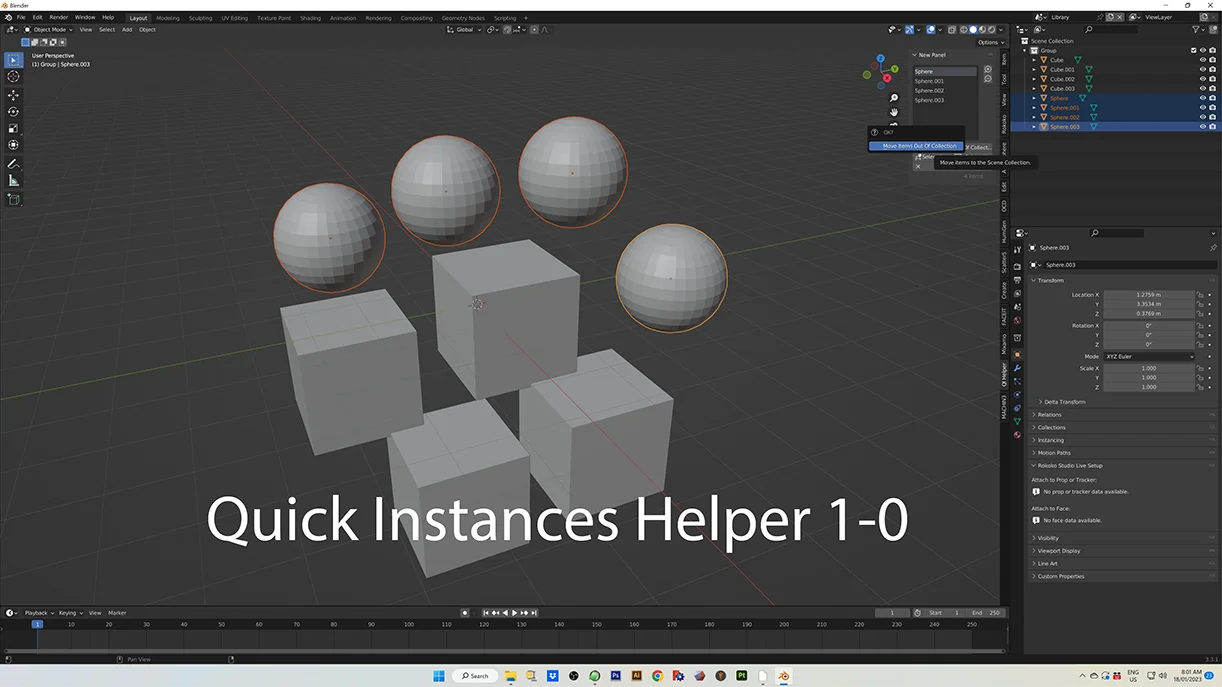Open the Render menu
The image size is (1222, 687).
coord(59,17)
